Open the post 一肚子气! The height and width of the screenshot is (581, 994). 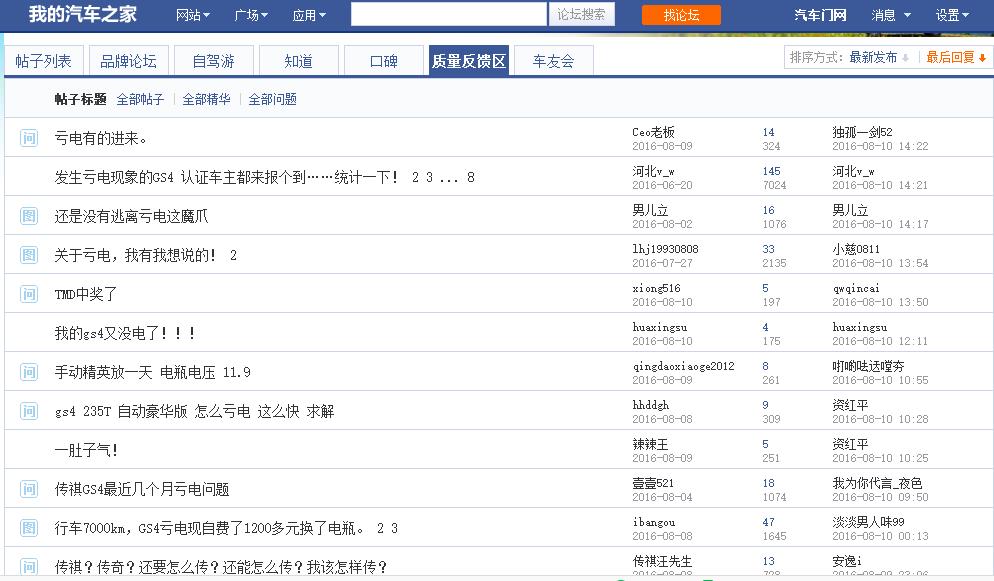pos(86,450)
